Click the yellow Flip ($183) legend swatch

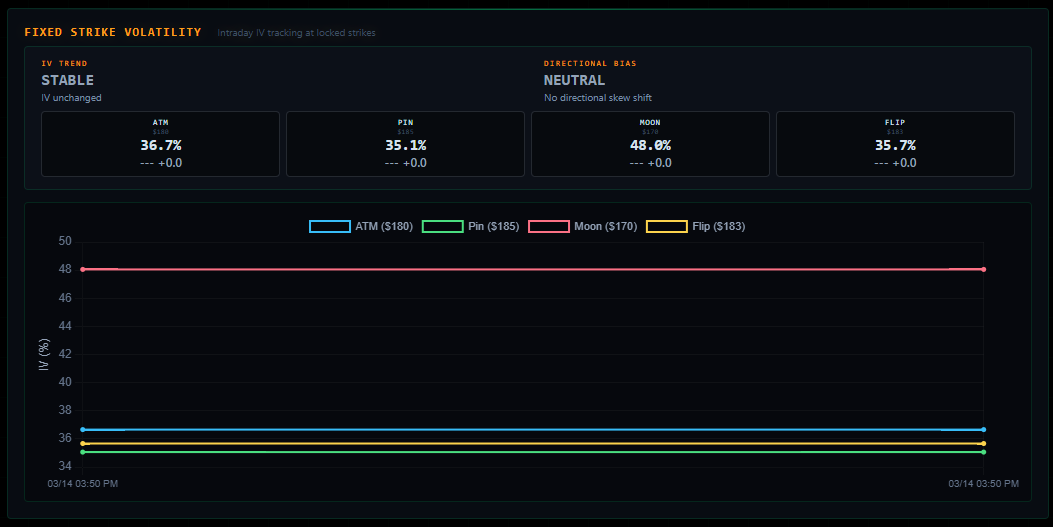click(666, 226)
